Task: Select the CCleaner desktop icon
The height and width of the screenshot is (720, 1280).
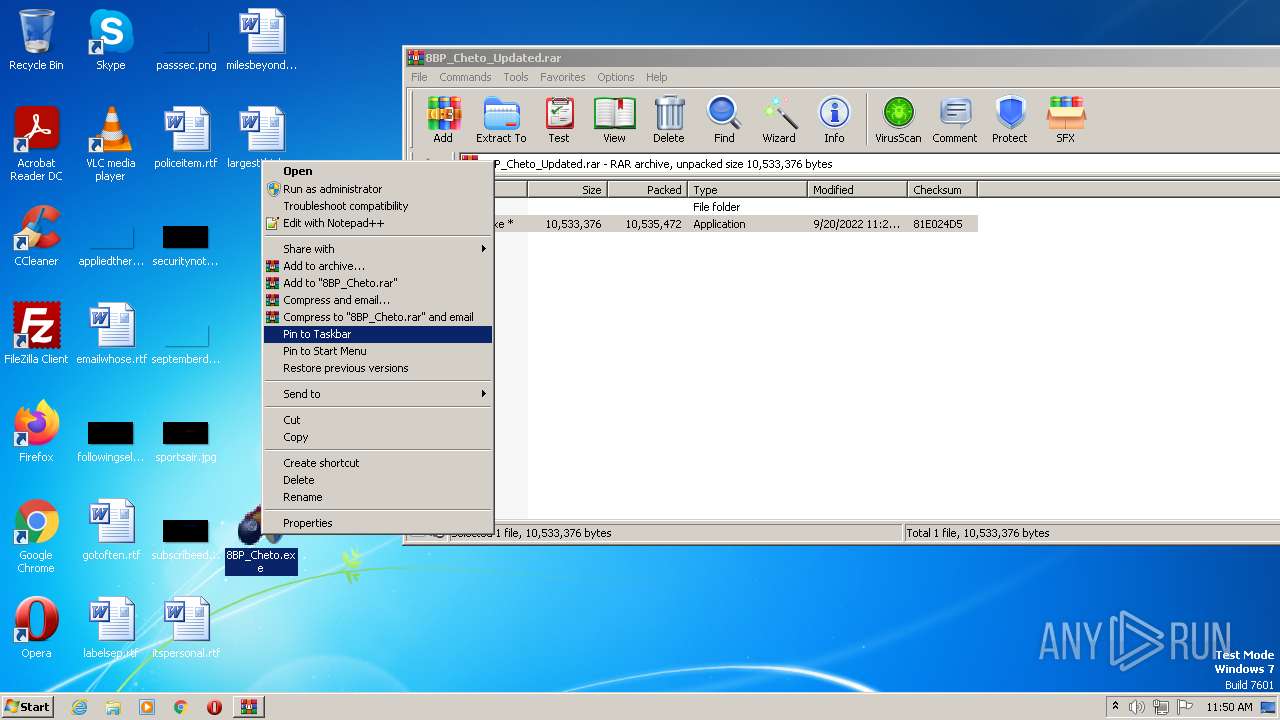Action: click(36, 236)
